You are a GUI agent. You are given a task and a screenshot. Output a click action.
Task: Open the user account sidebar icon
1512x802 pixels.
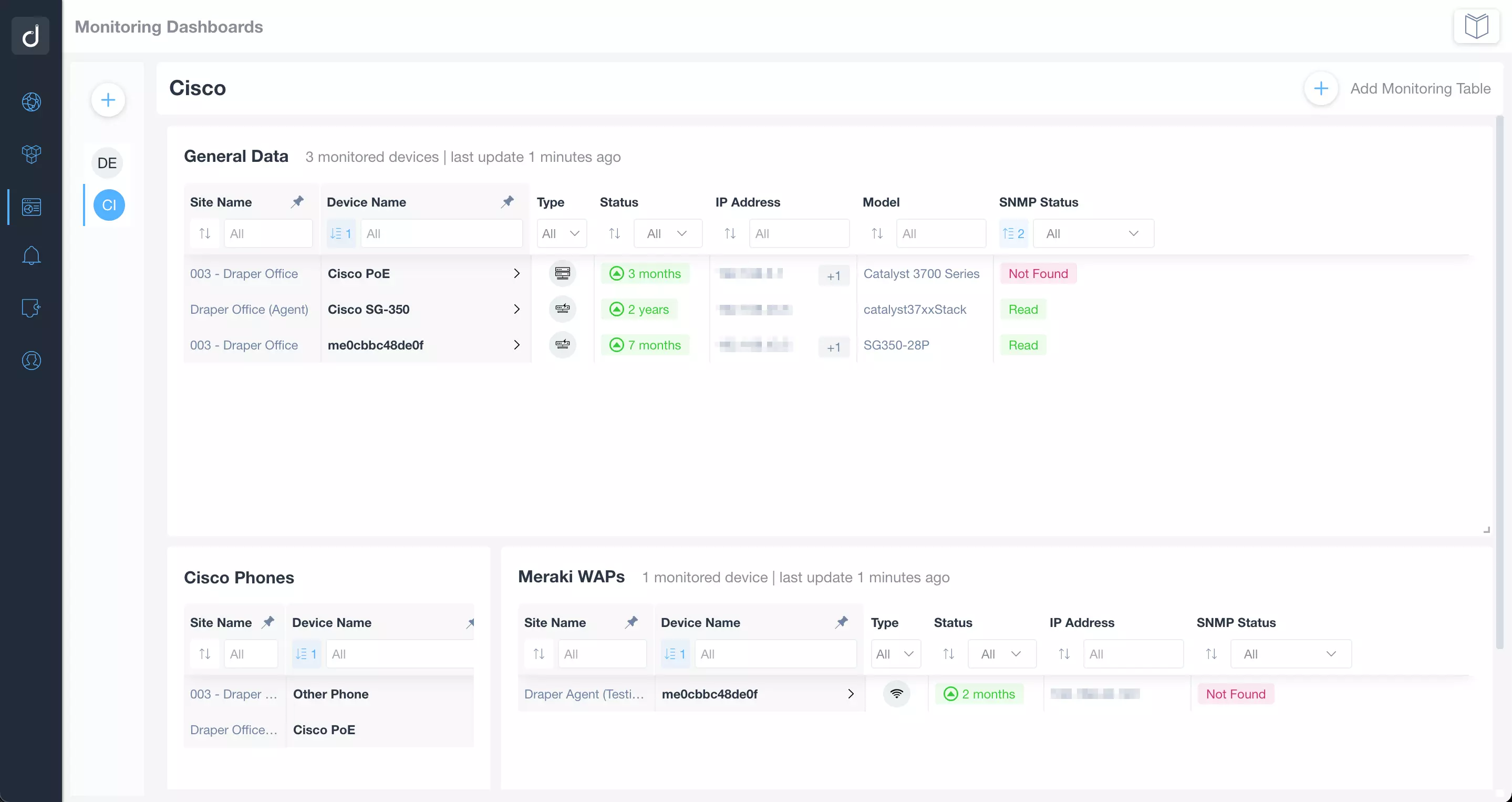click(31, 361)
